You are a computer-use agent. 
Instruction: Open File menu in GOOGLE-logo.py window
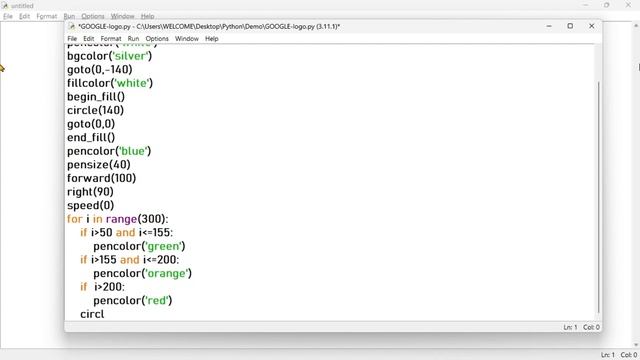point(72,39)
